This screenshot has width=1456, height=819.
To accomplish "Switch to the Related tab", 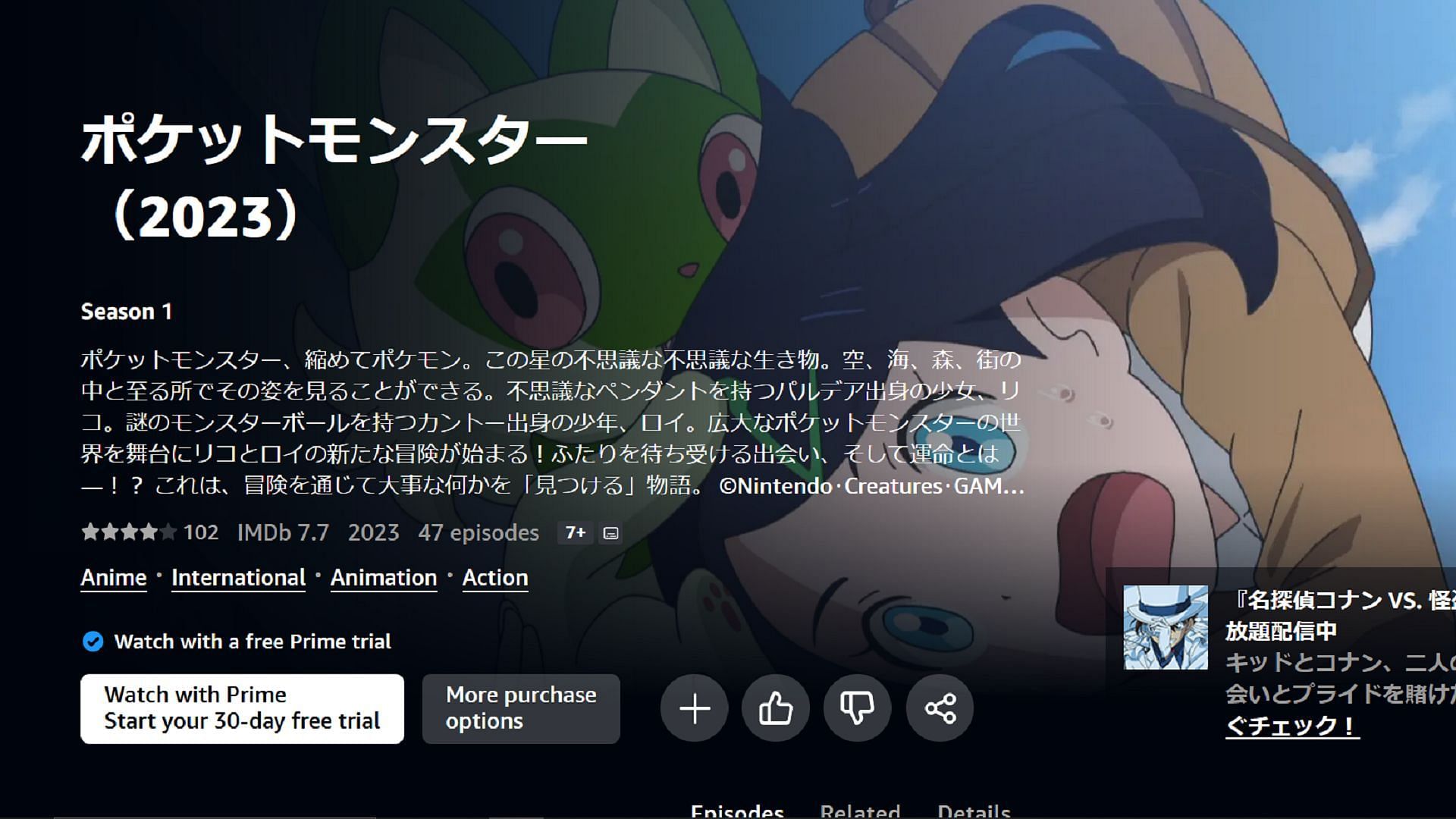I will coord(860,811).
